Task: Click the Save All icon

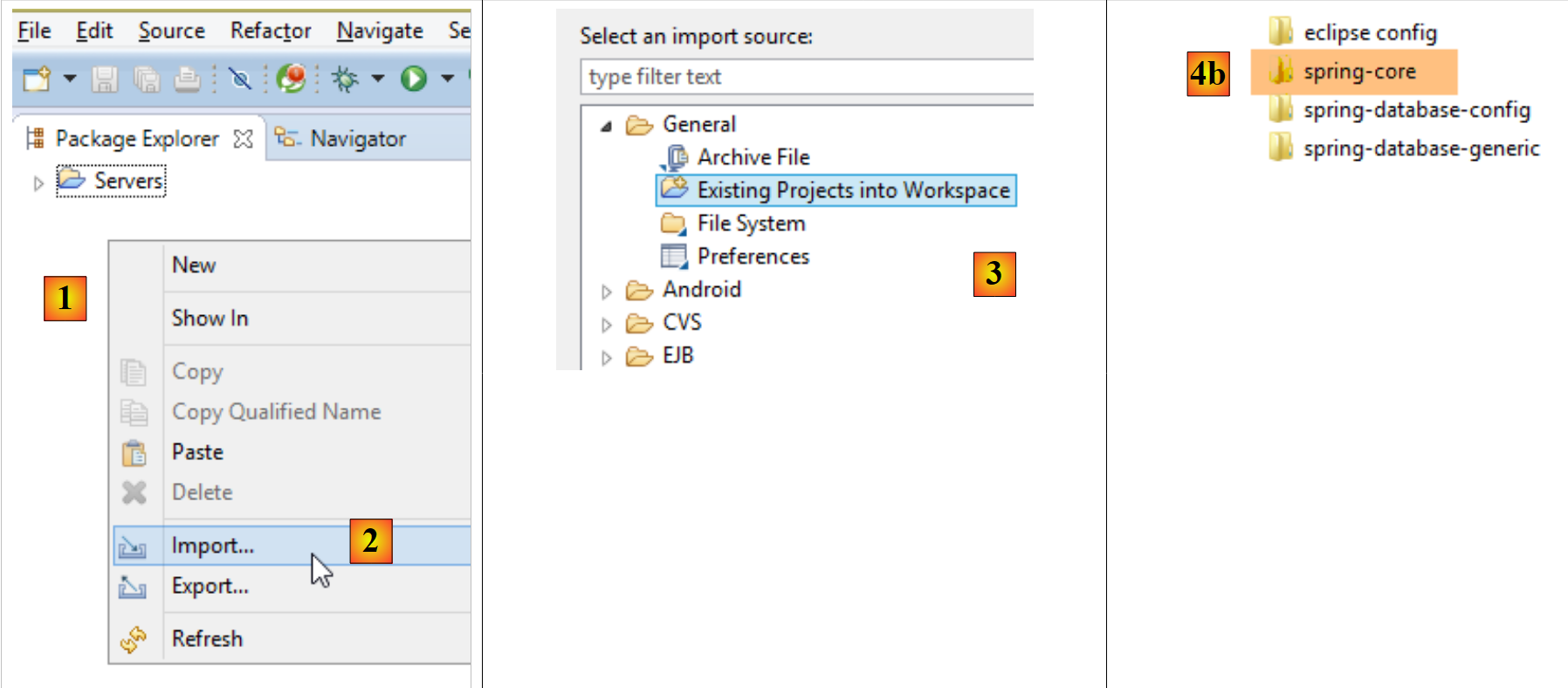Action: point(146,79)
